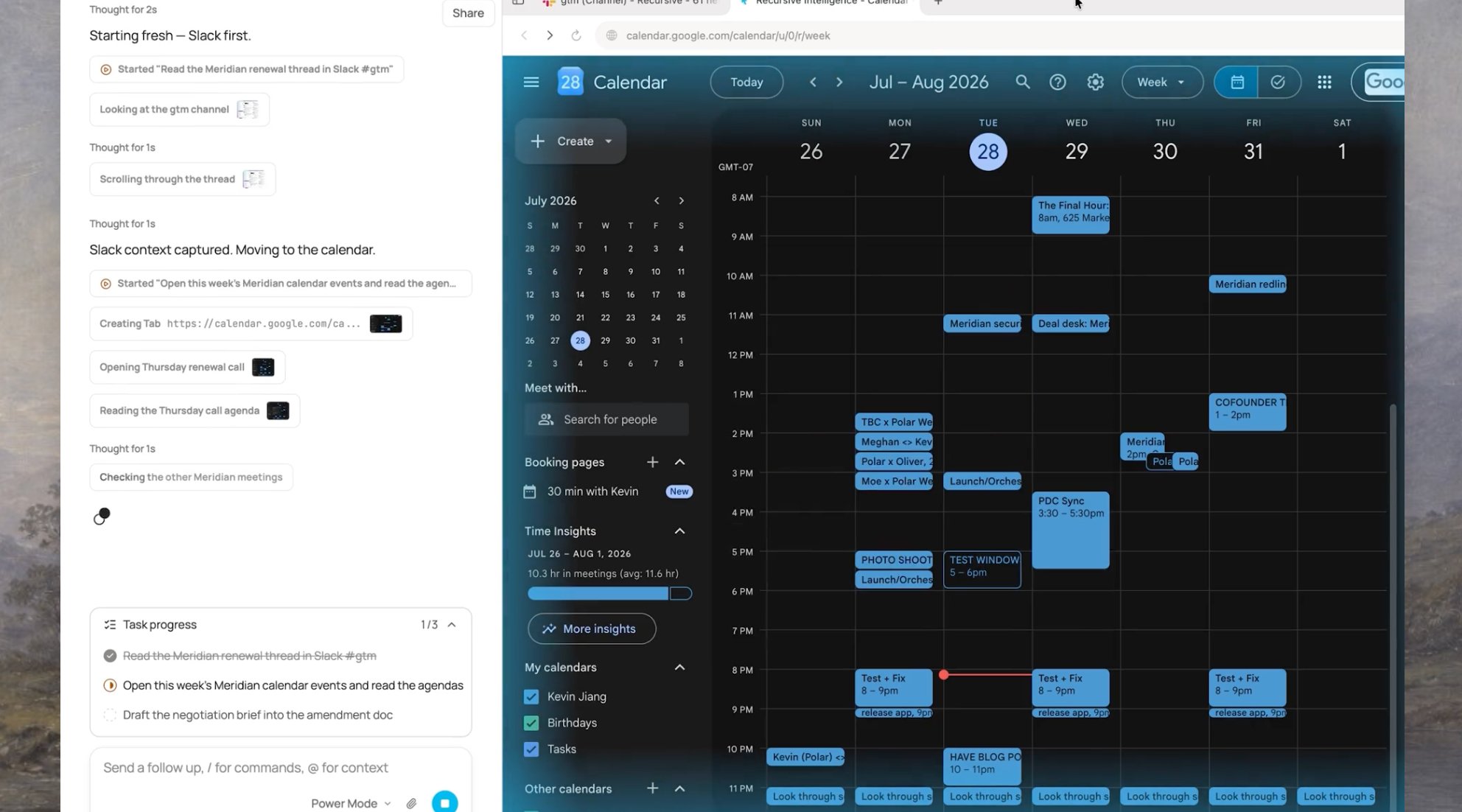1462x812 pixels.
Task: Open Reading the Thursday call agenda thumbnail
Action: (278, 410)
